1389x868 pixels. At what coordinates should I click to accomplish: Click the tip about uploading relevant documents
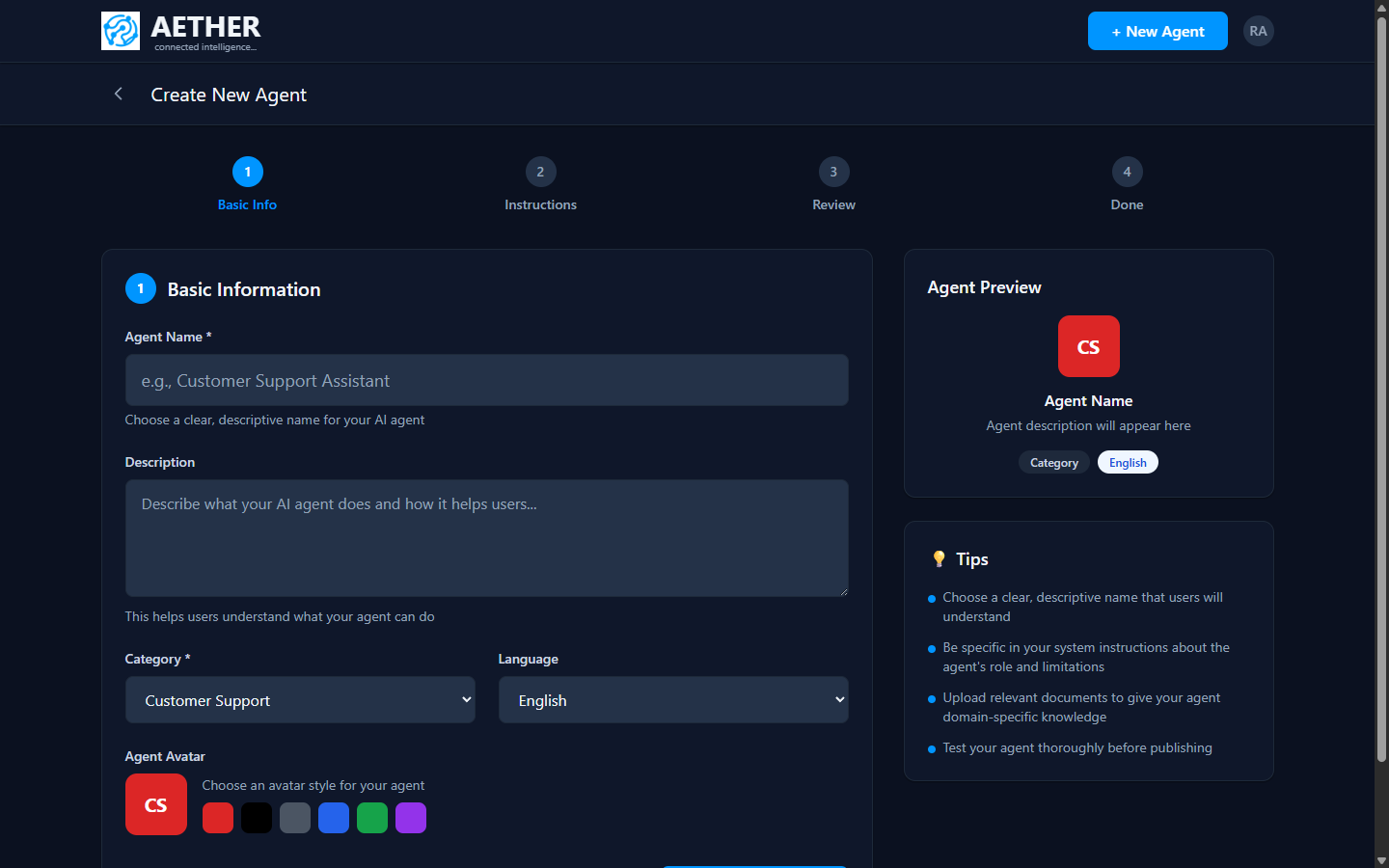pos(1081,707)
